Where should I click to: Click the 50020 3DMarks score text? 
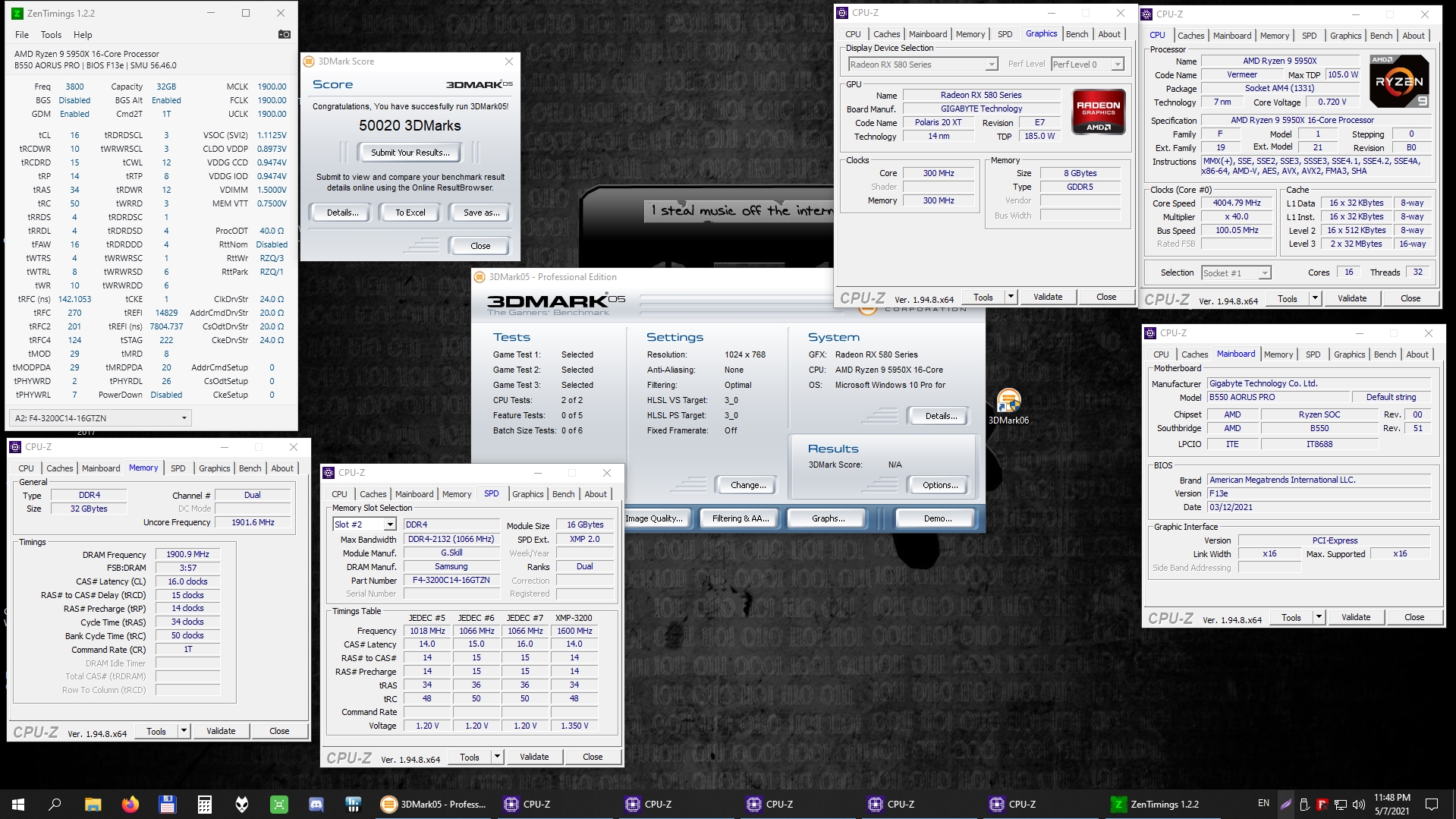[410, 126]
